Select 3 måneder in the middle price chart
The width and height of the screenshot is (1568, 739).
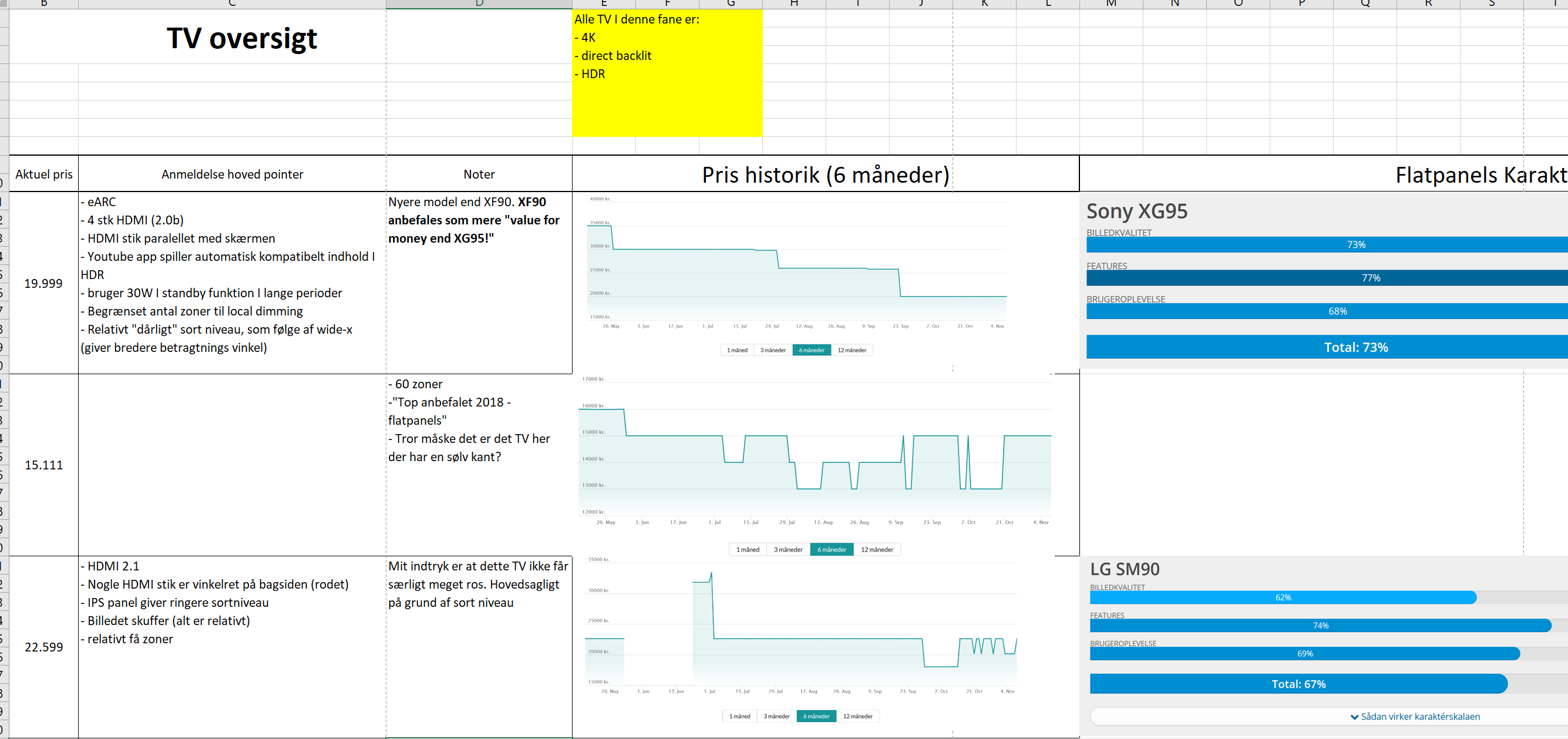788,550
